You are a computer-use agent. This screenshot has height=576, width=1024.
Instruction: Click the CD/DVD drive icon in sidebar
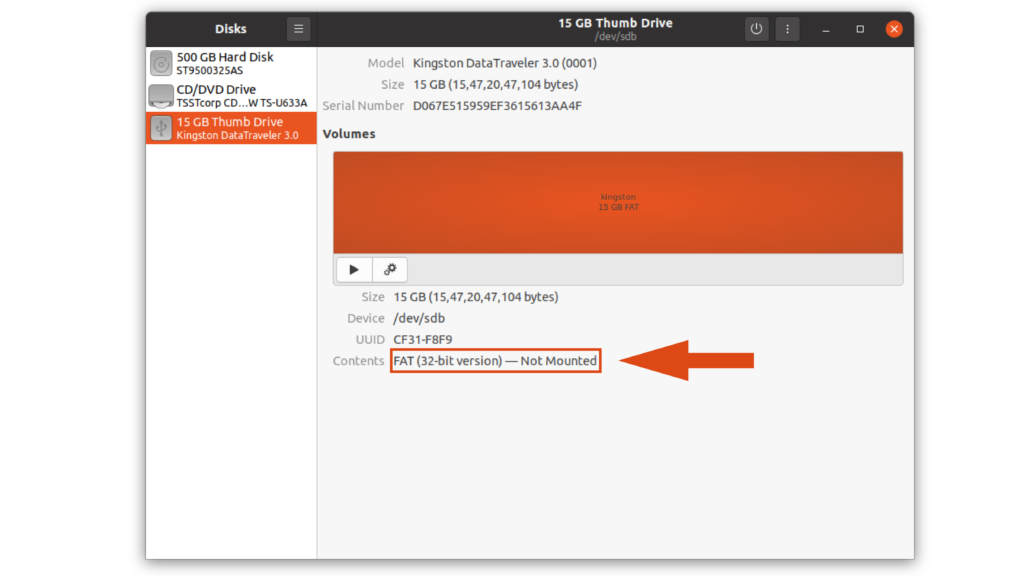point(160,96)
